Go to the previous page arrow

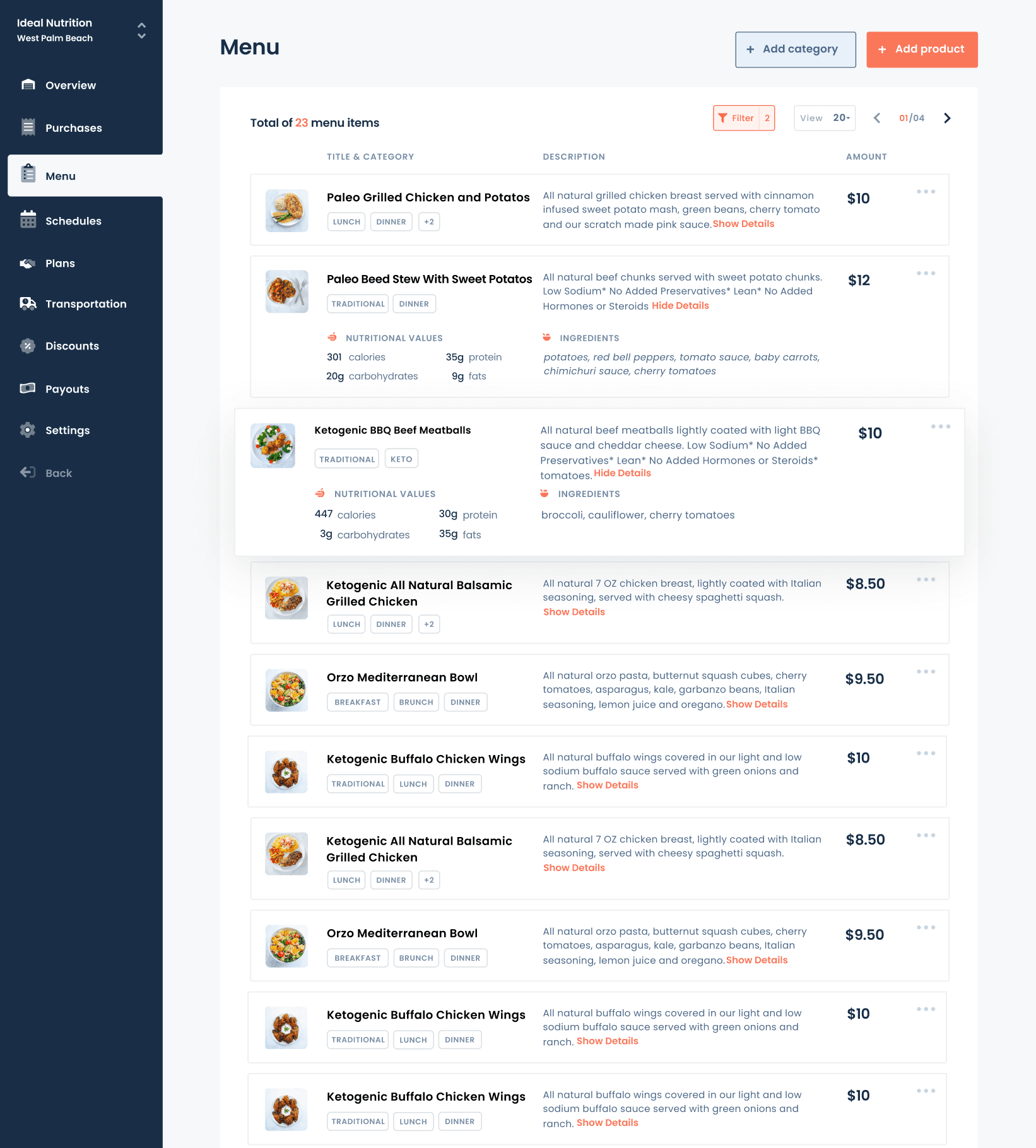(877, 118)
